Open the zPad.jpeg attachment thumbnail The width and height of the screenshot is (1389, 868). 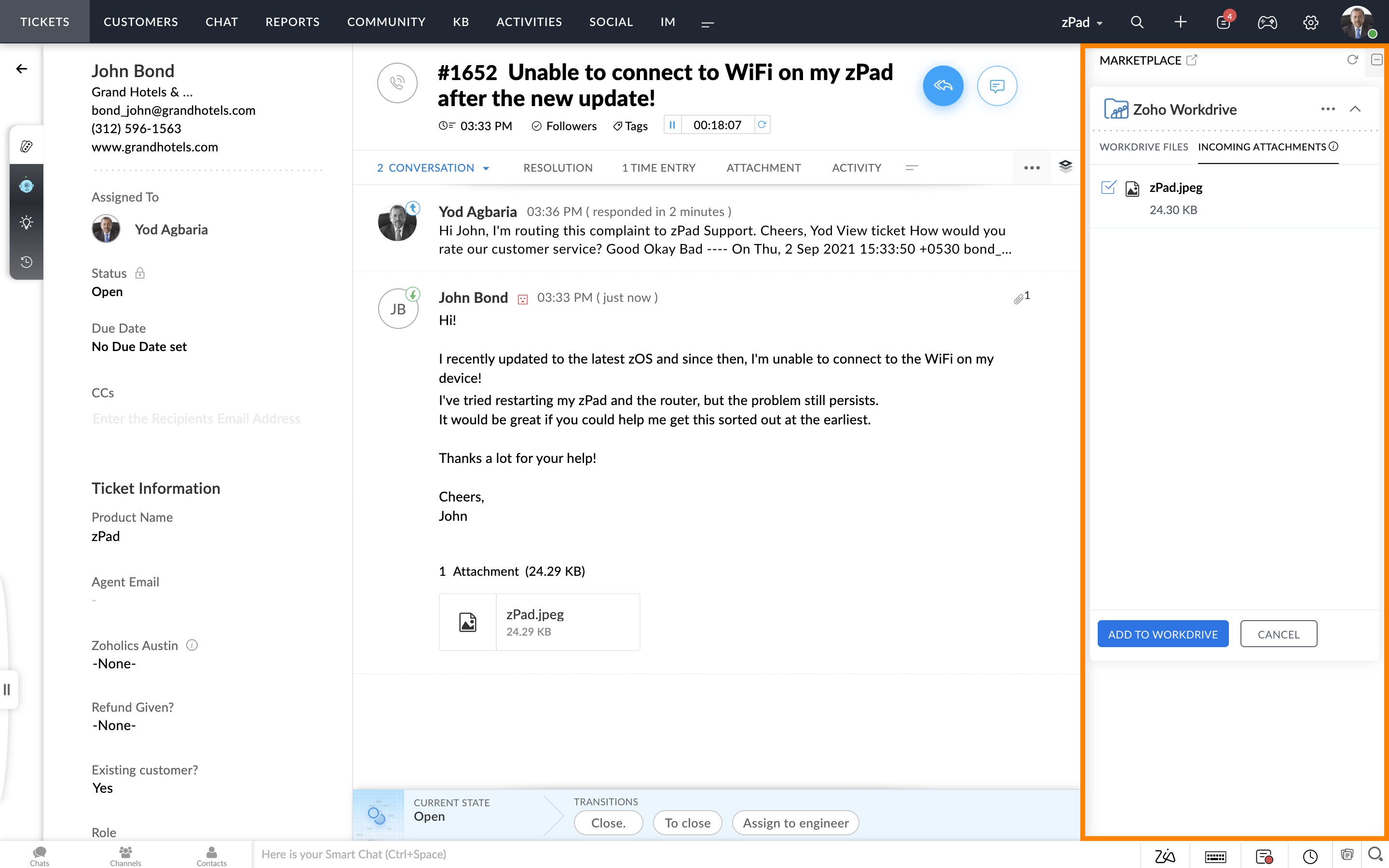click(x=468, y=622)
